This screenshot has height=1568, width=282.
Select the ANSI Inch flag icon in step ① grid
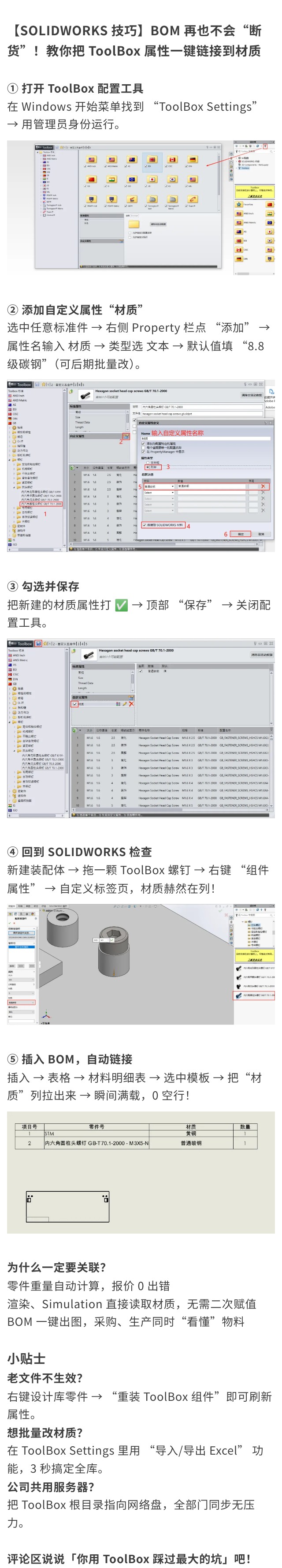[x=93, y=160]
